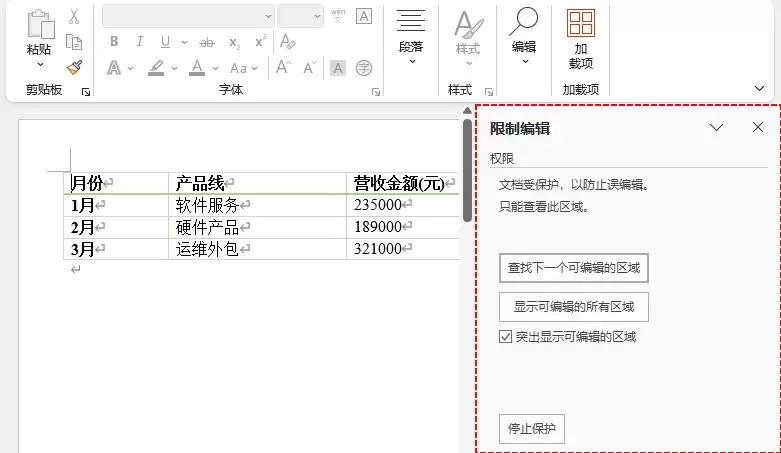The width and height of the screenshot is (781, 453).
Task: Click the Grow Font icon
Action: pos(283,67)
